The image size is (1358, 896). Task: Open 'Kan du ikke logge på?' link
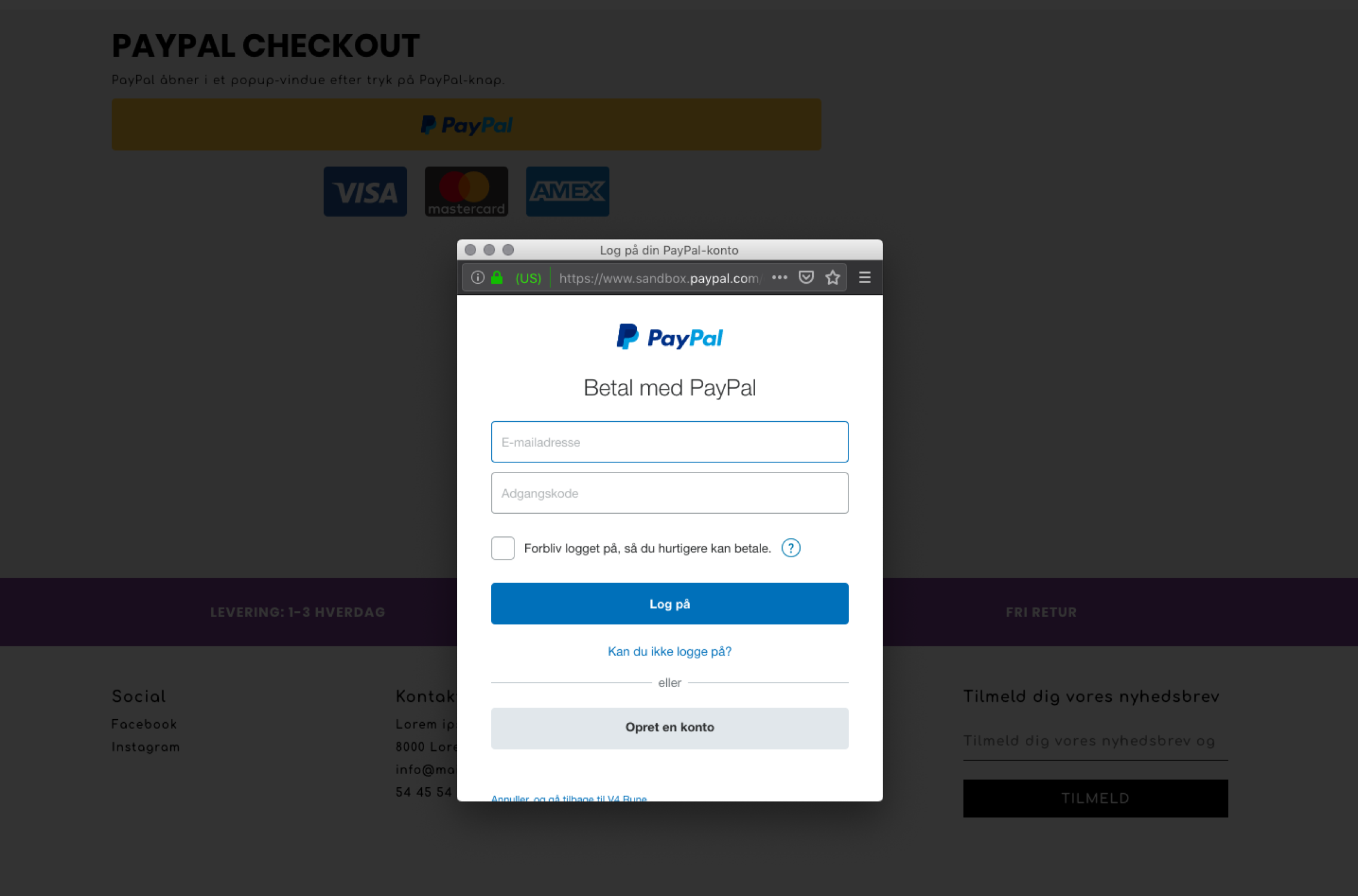669,651
